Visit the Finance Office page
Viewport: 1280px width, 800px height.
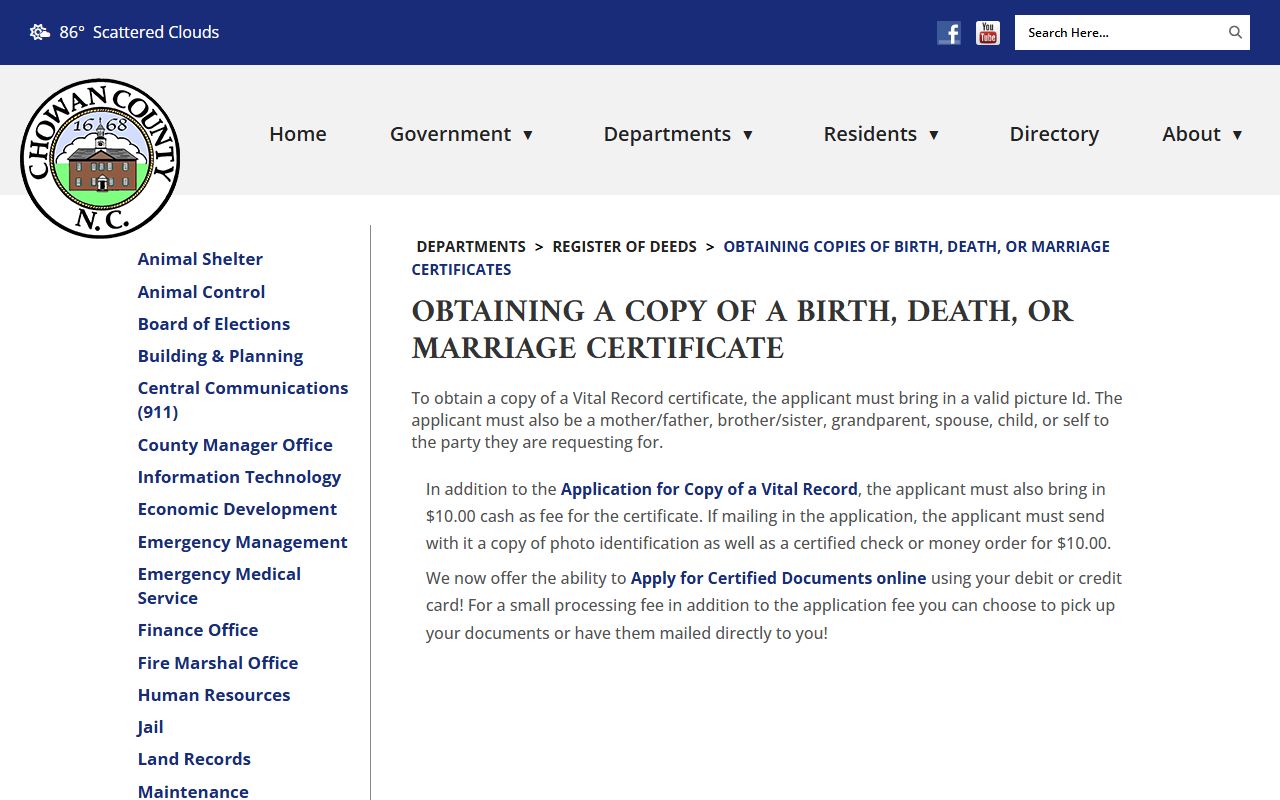pos(198,630)
